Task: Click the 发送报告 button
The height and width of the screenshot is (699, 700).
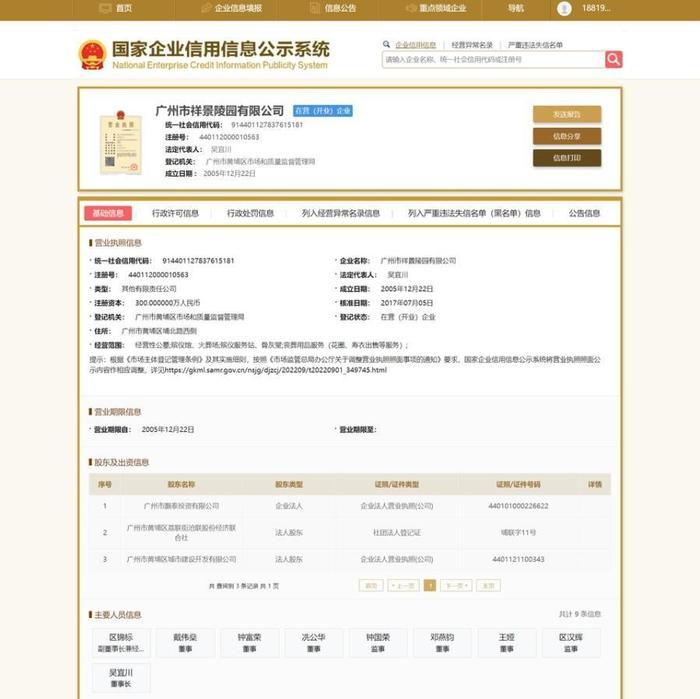Action: point(567,114)
